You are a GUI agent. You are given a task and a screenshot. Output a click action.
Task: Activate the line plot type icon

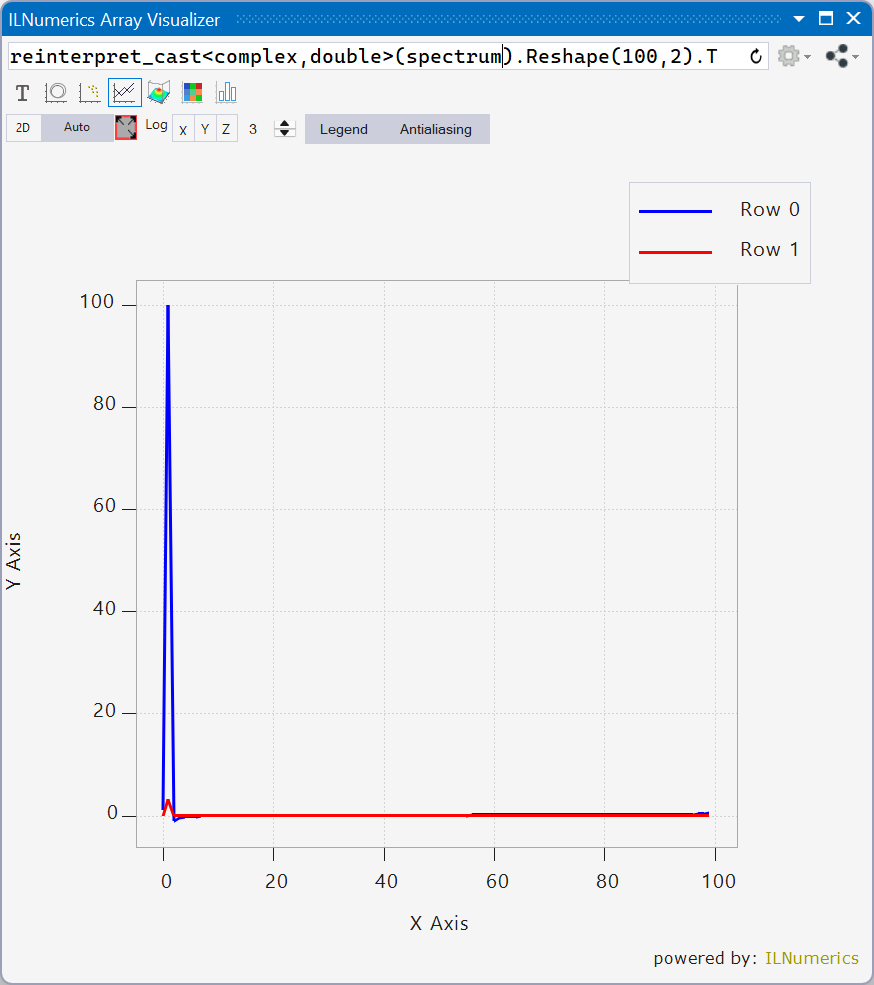point(124,93)
